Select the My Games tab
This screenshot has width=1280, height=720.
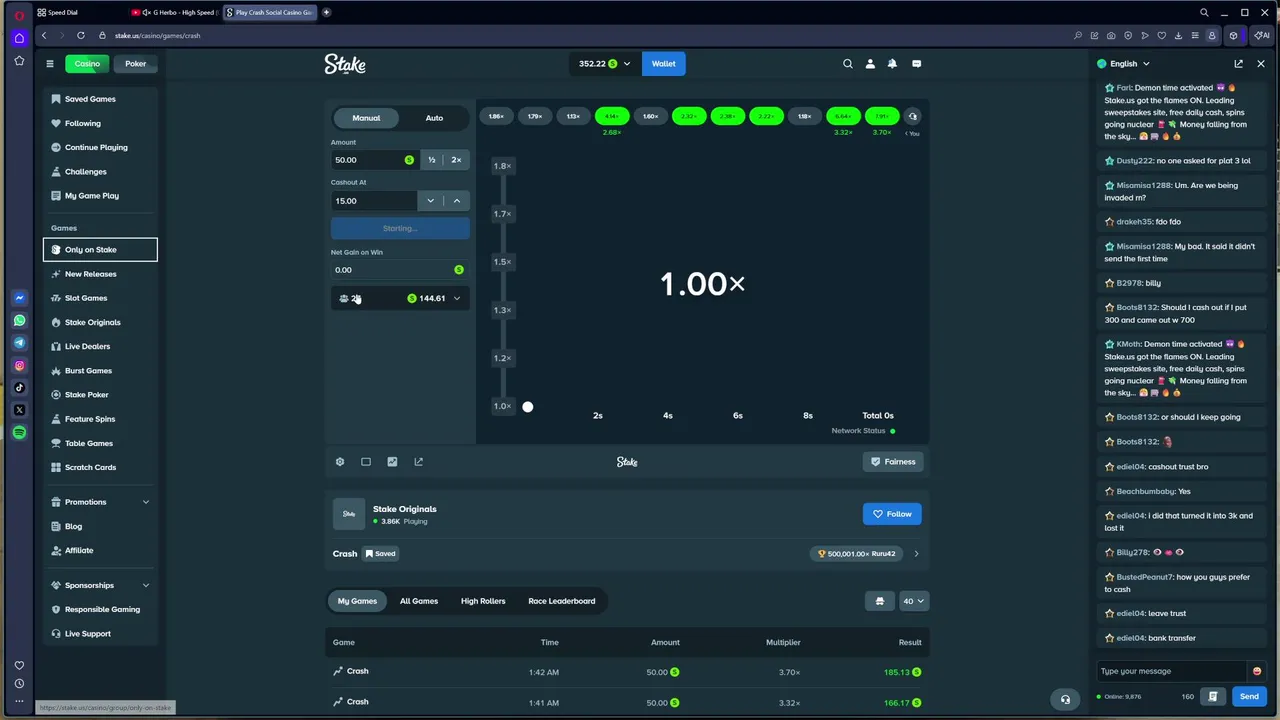357,601
